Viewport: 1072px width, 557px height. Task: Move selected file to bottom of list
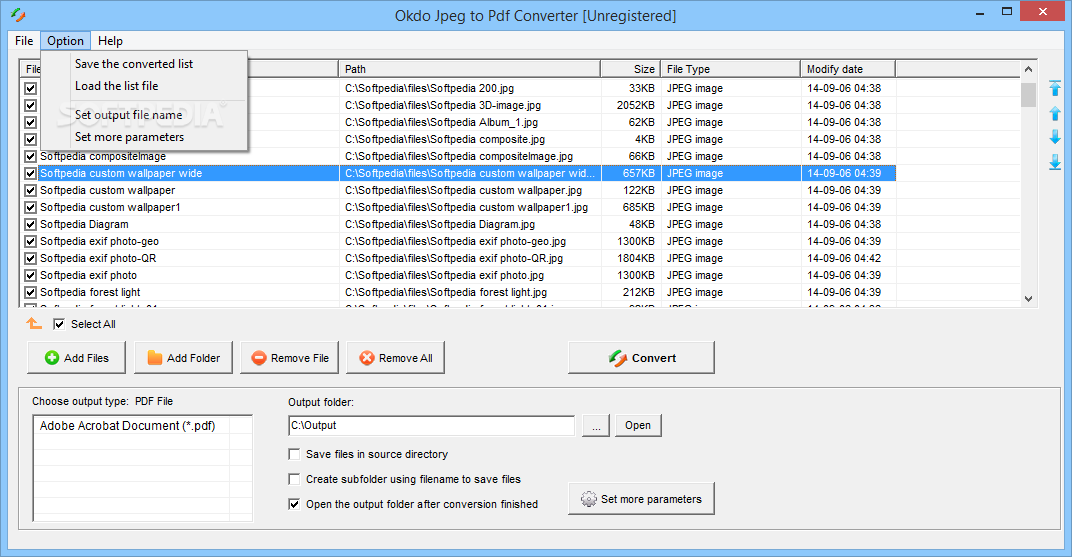coord(1055,162)
